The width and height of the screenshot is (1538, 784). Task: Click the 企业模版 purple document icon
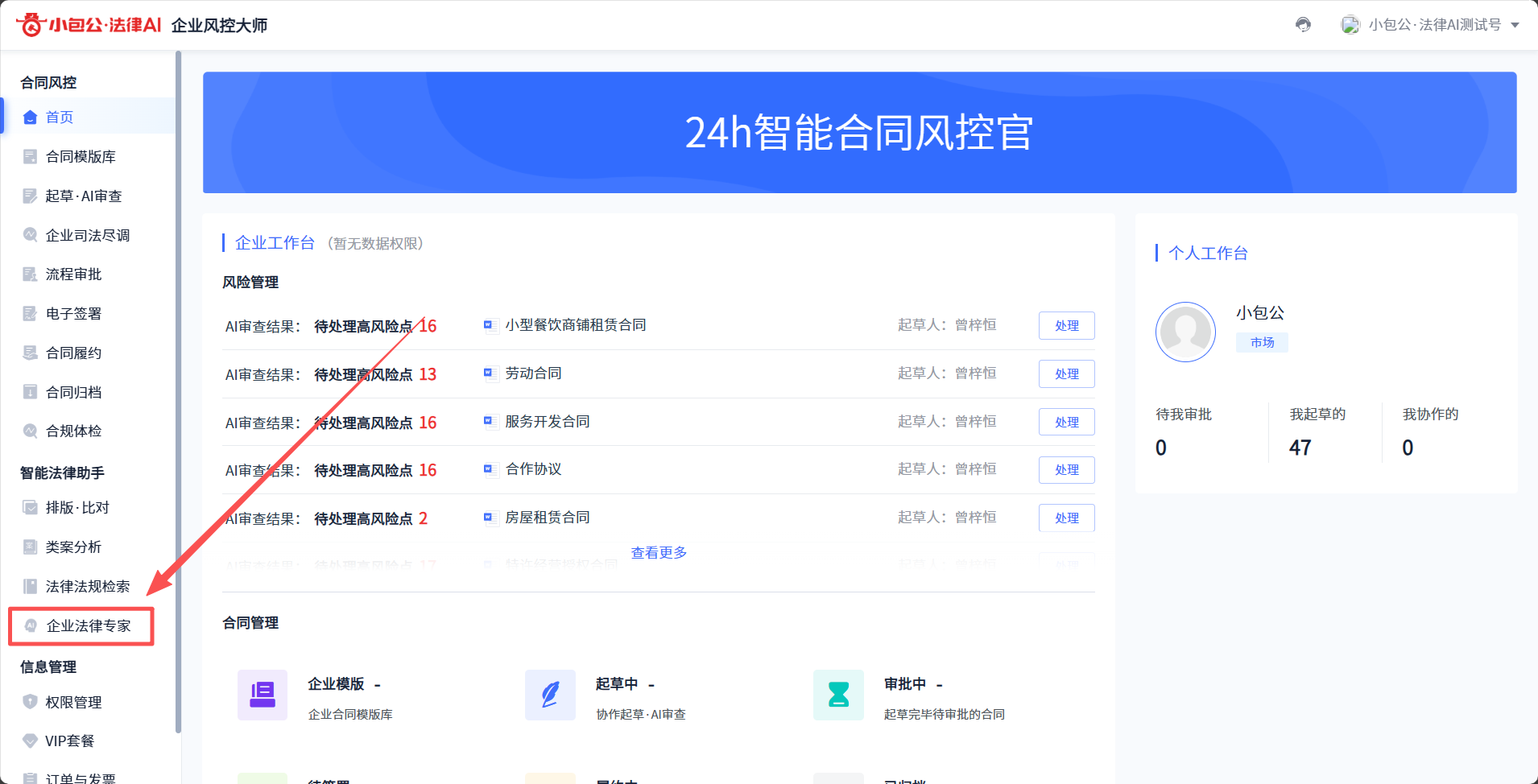[x=262, y=695]
